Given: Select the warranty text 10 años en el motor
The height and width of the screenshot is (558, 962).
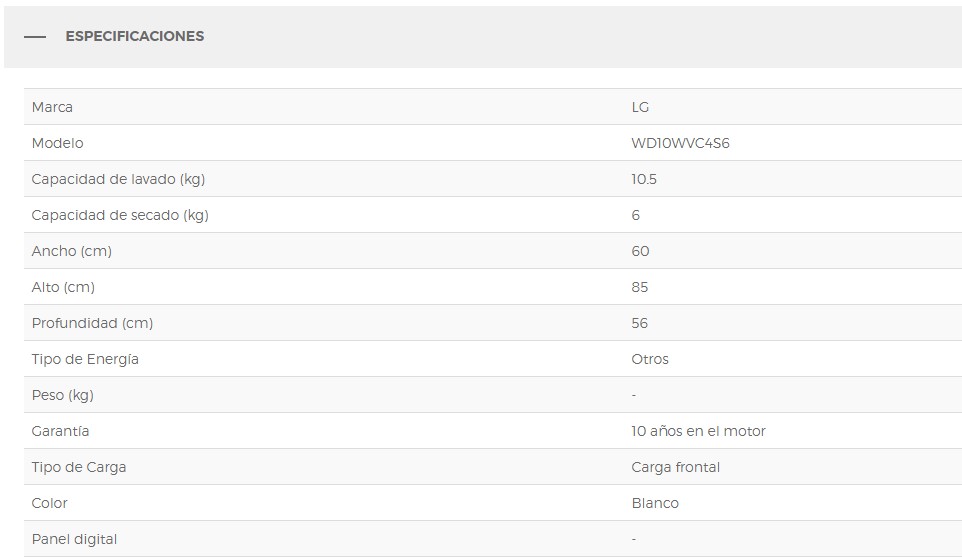Looking at the screenshot, I should click(x=699, y=431).
